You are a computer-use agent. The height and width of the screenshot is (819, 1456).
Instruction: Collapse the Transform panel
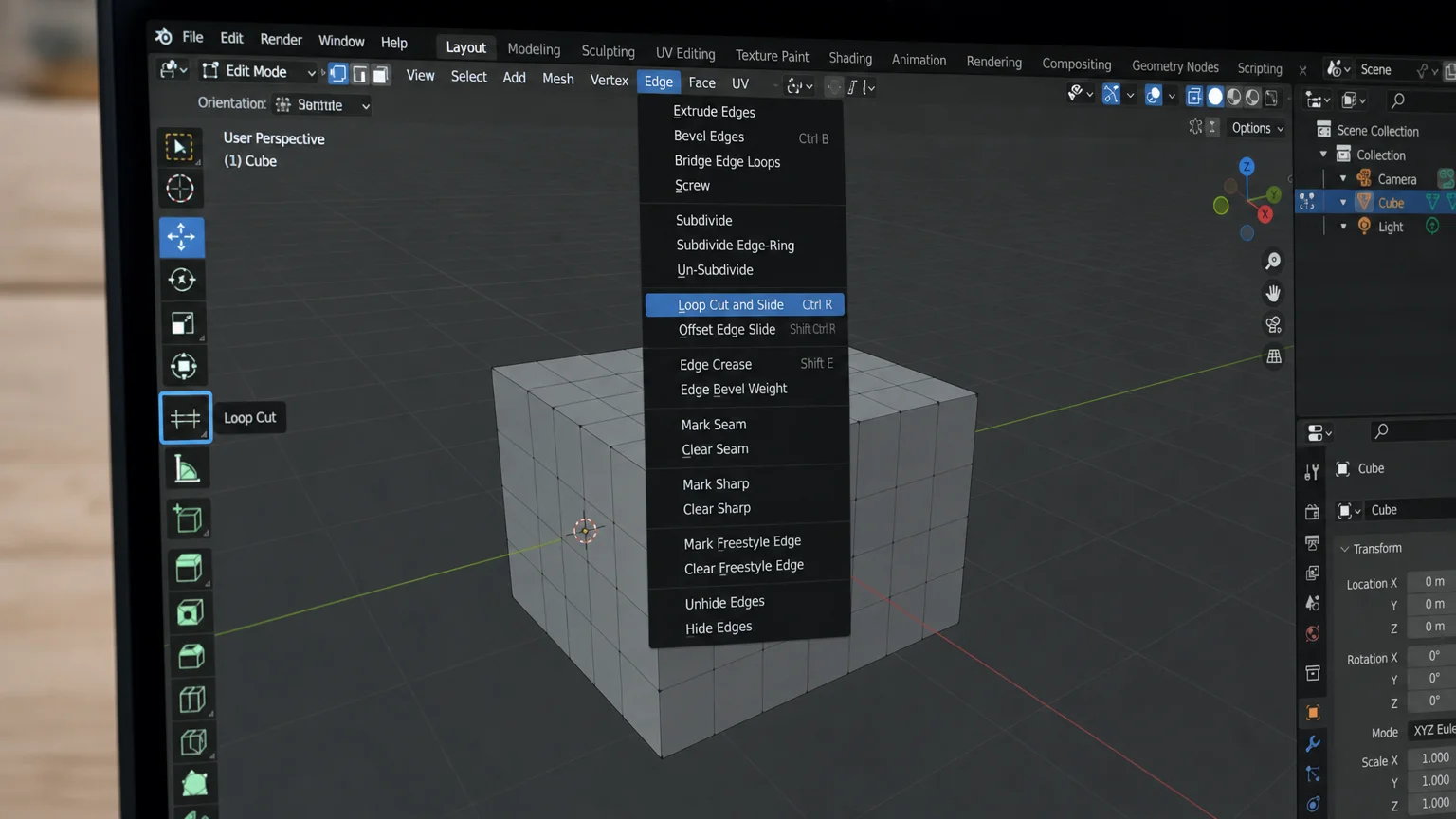1344,549
